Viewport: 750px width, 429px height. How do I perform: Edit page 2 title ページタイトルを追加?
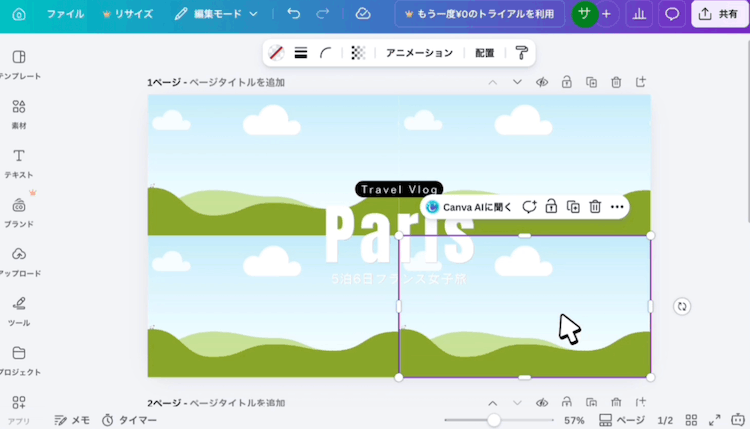click(237, 403)
